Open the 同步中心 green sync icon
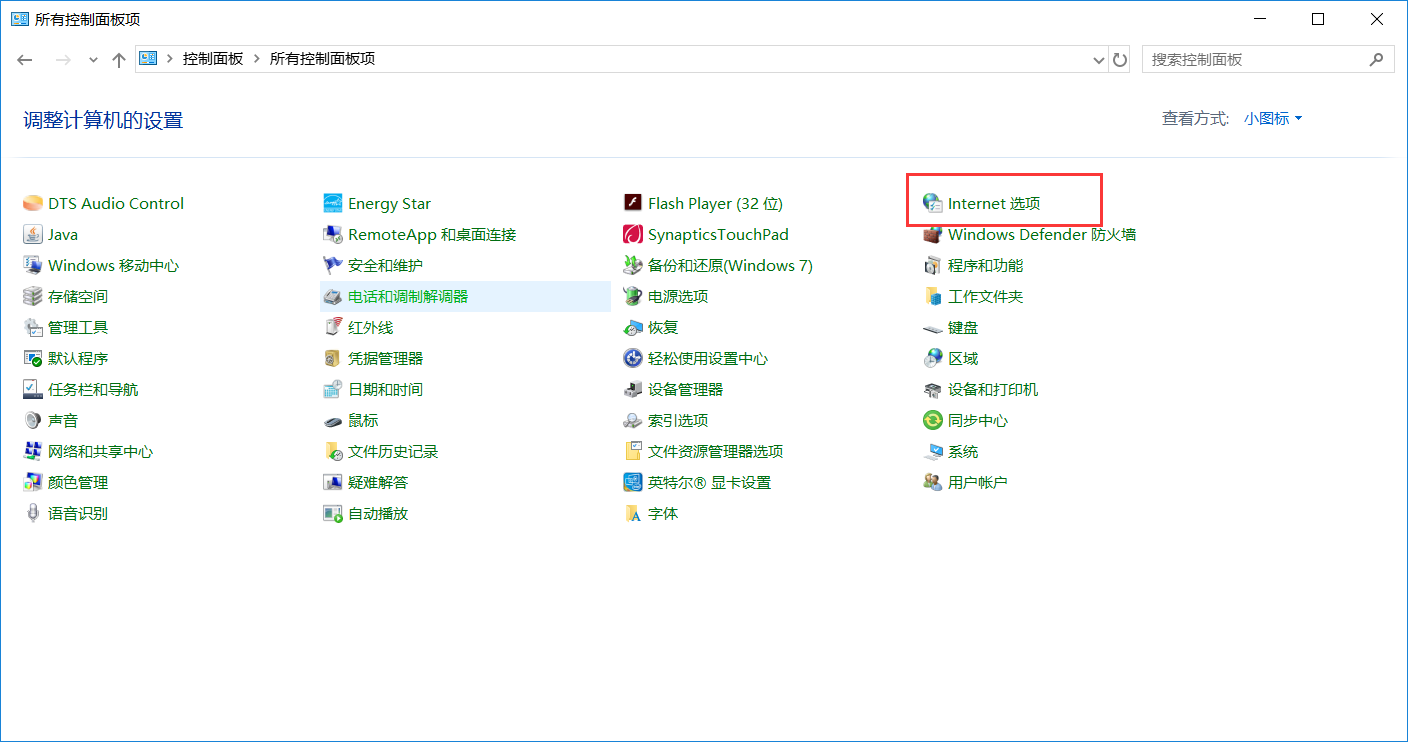Viewport: 1408px width, 742px height. click(x=932, y=421)
